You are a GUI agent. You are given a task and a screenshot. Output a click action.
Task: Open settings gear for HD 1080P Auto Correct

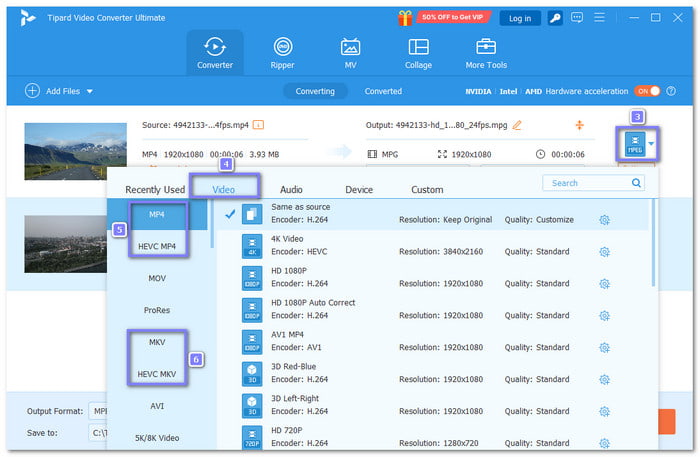pos(604,316)
